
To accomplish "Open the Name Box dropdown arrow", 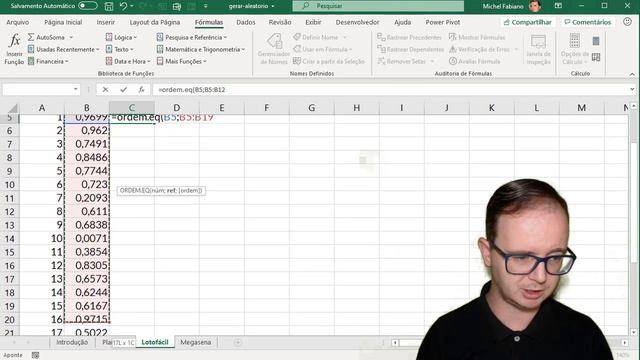I will [x=76, y=89].
